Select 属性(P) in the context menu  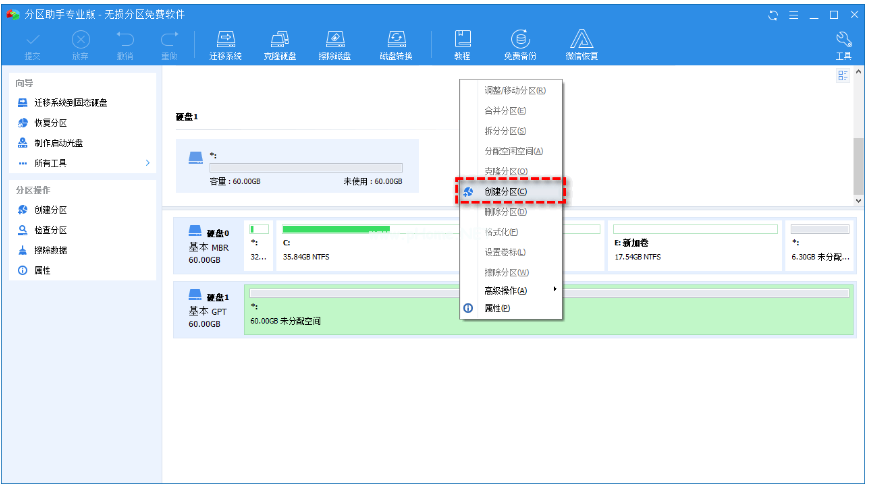(497, 309)
